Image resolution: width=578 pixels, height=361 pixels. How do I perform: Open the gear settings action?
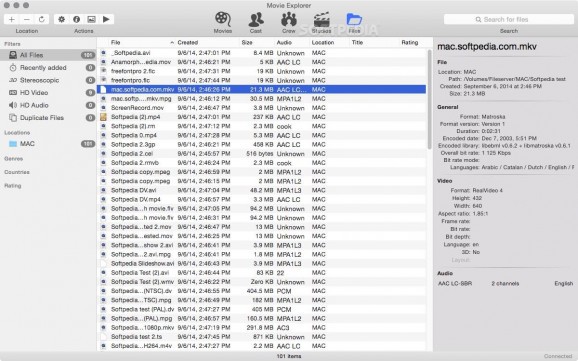pyautogui.click(x=62, y=19)
